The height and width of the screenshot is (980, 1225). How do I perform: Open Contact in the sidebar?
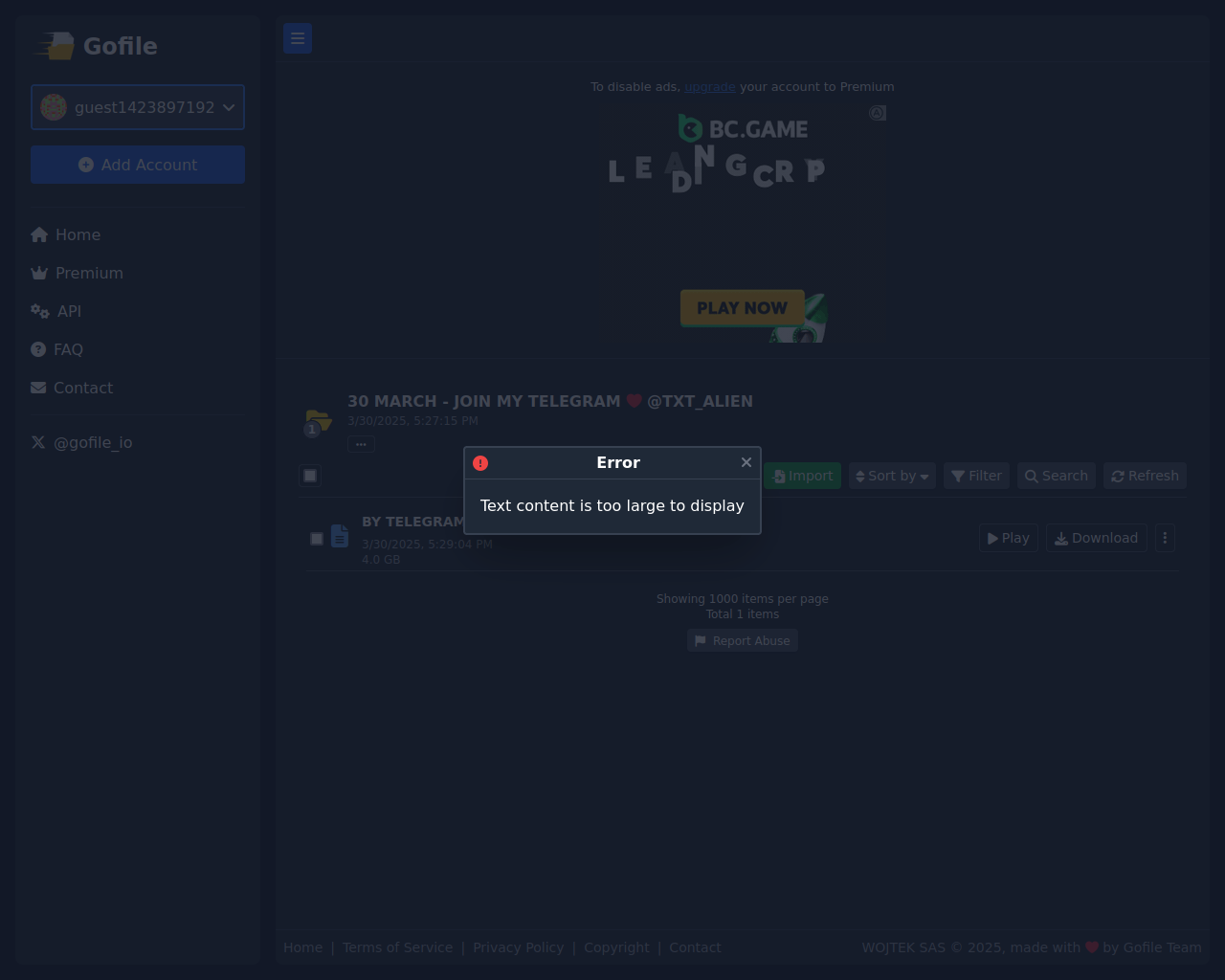[72, 388]
